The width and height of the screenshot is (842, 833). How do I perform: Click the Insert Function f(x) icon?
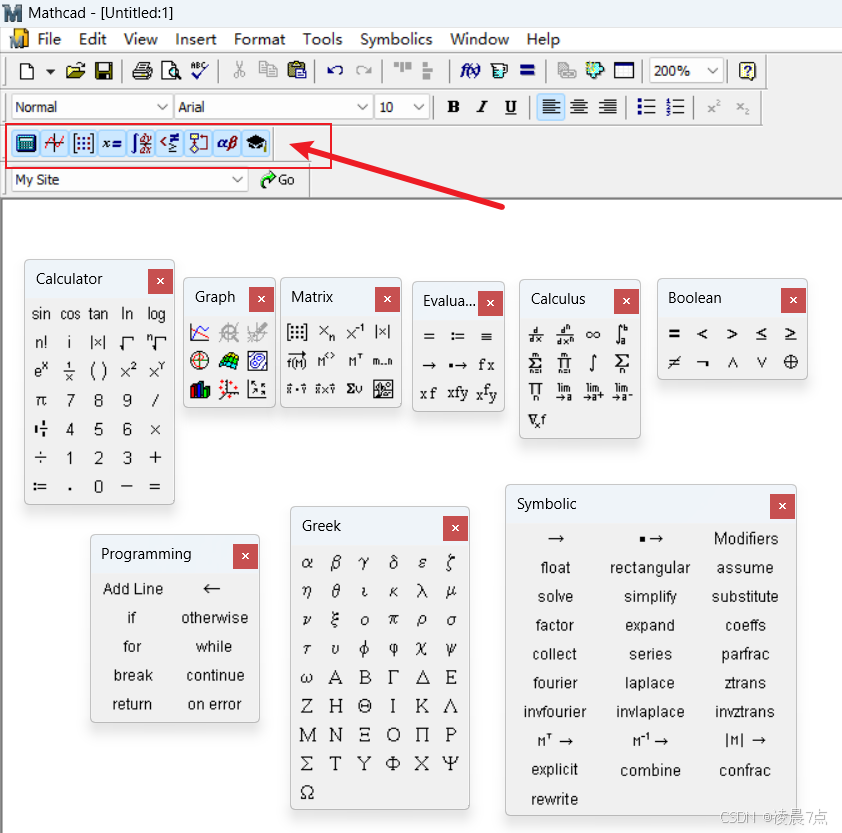(470, 71)
